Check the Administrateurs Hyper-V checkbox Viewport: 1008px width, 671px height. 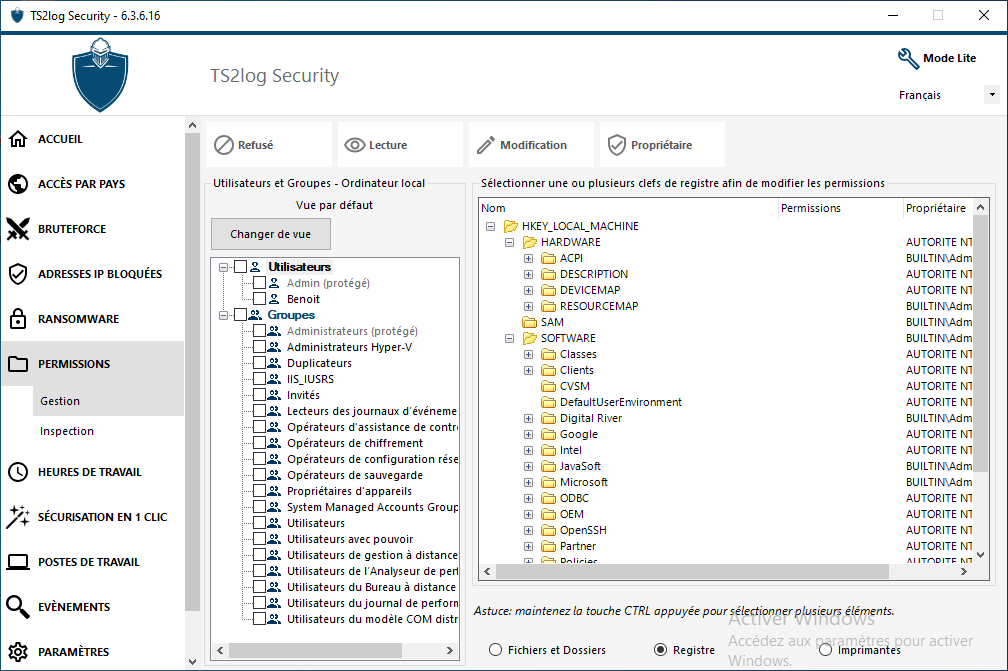click(259, 347)
